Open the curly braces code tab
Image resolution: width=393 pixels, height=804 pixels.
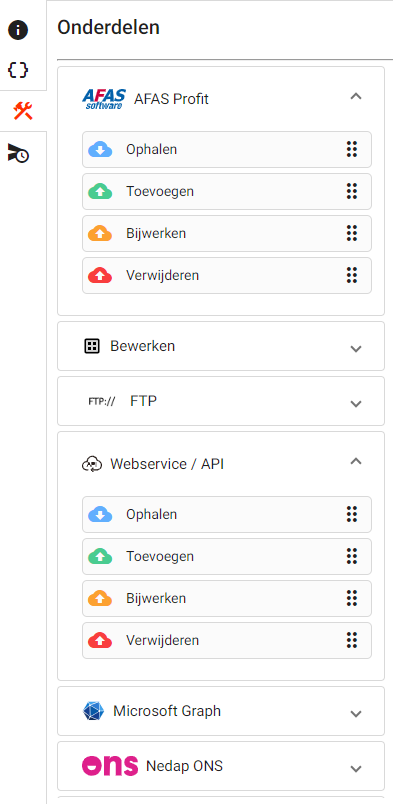(18, 70)
